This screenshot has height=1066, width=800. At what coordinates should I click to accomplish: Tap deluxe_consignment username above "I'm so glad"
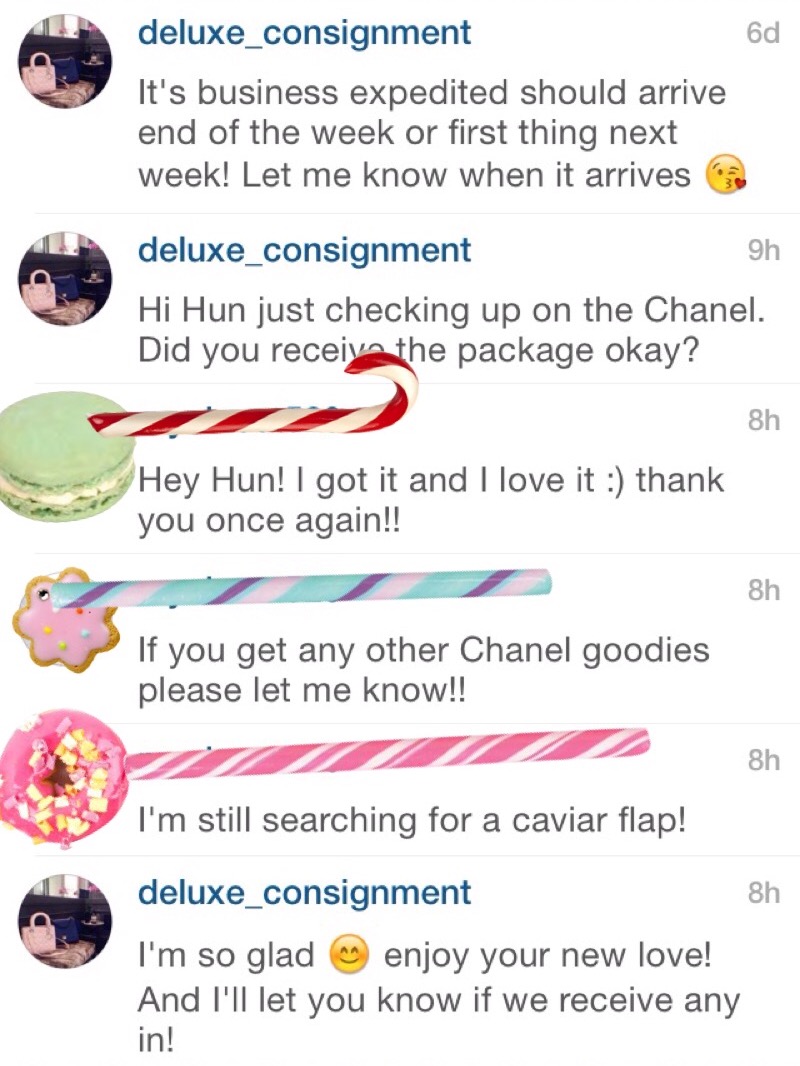pos(304,893)
